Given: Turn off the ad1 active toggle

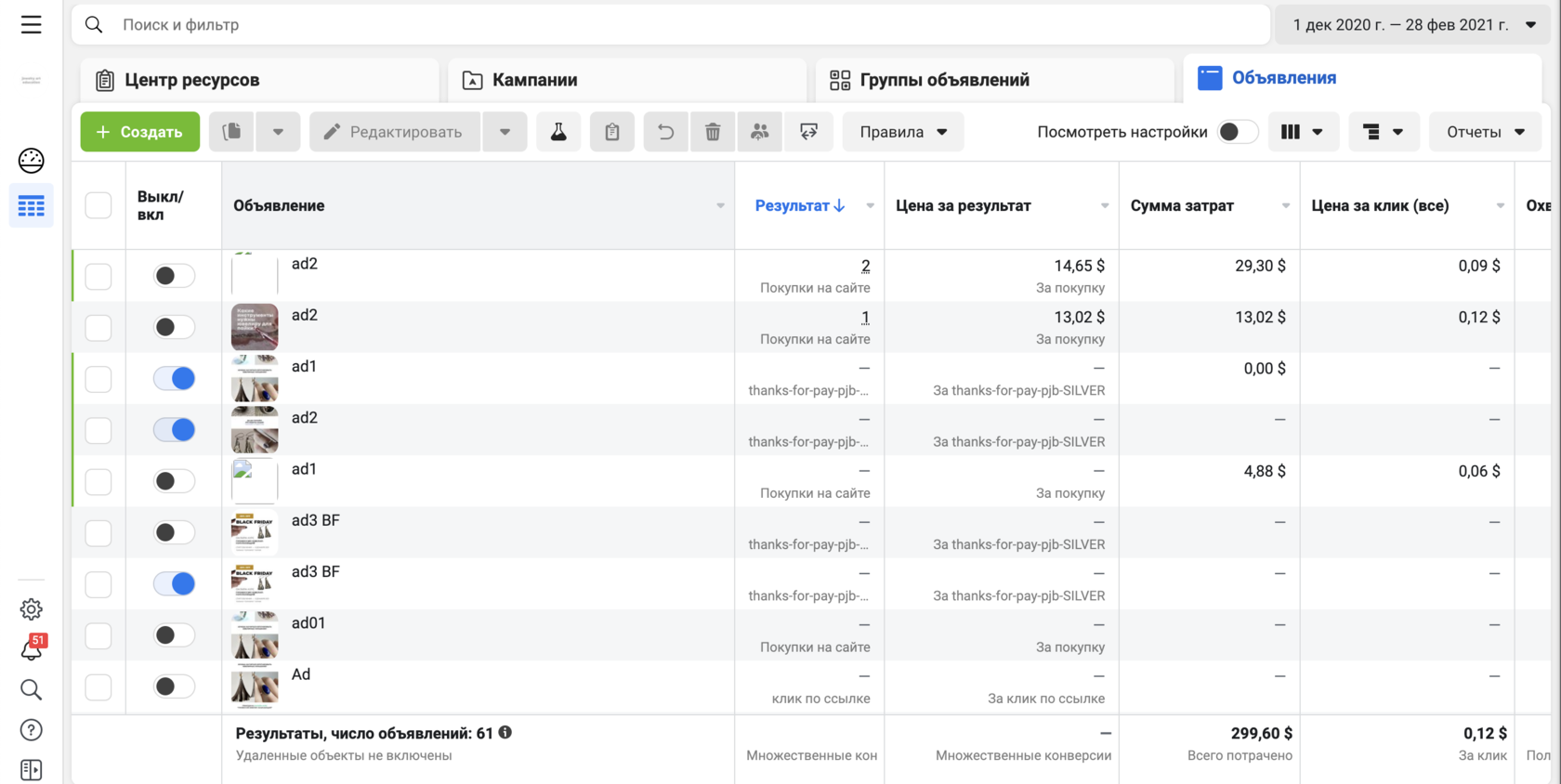Looking at the screenshot, I should point(175,378).
